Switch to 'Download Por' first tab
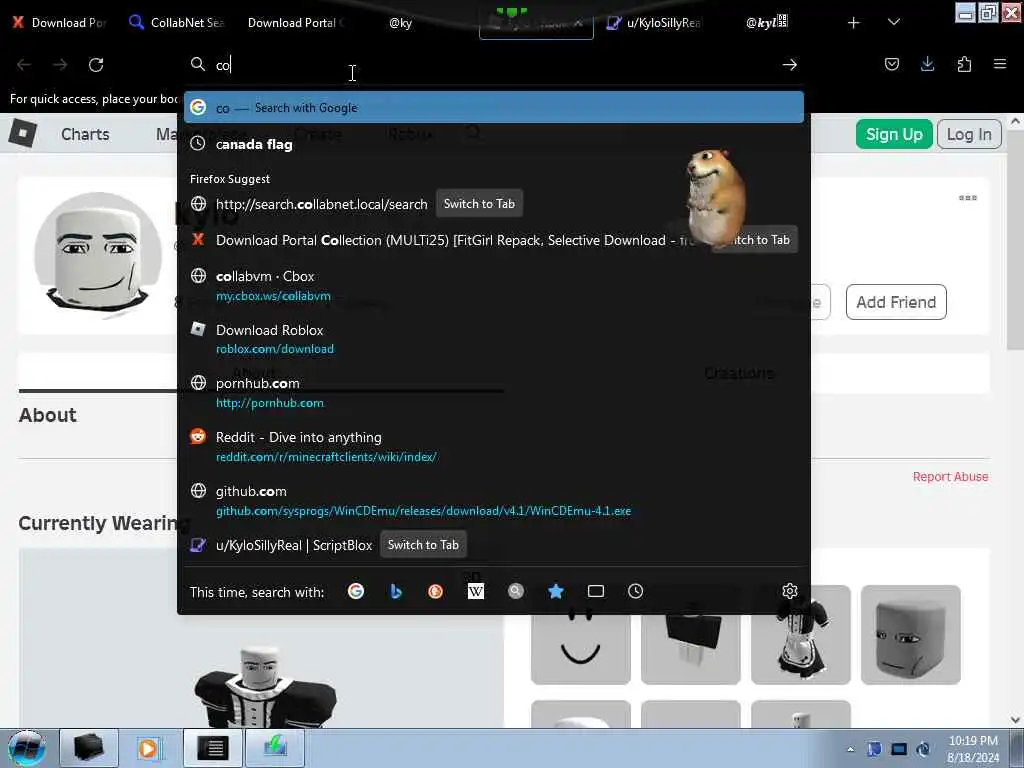 [x=59, y=23]
